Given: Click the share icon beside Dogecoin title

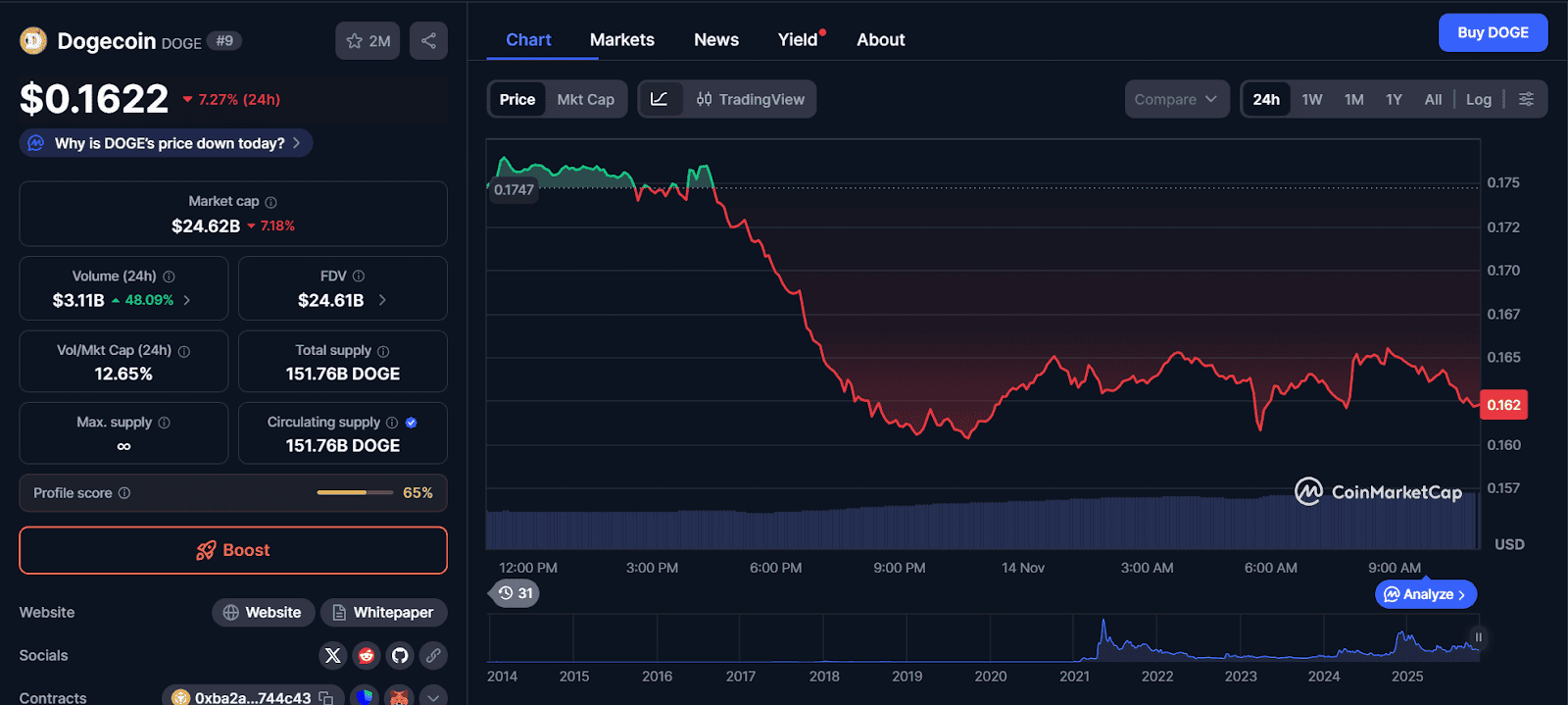Looking at the screenshot, I should click(428, 40).
